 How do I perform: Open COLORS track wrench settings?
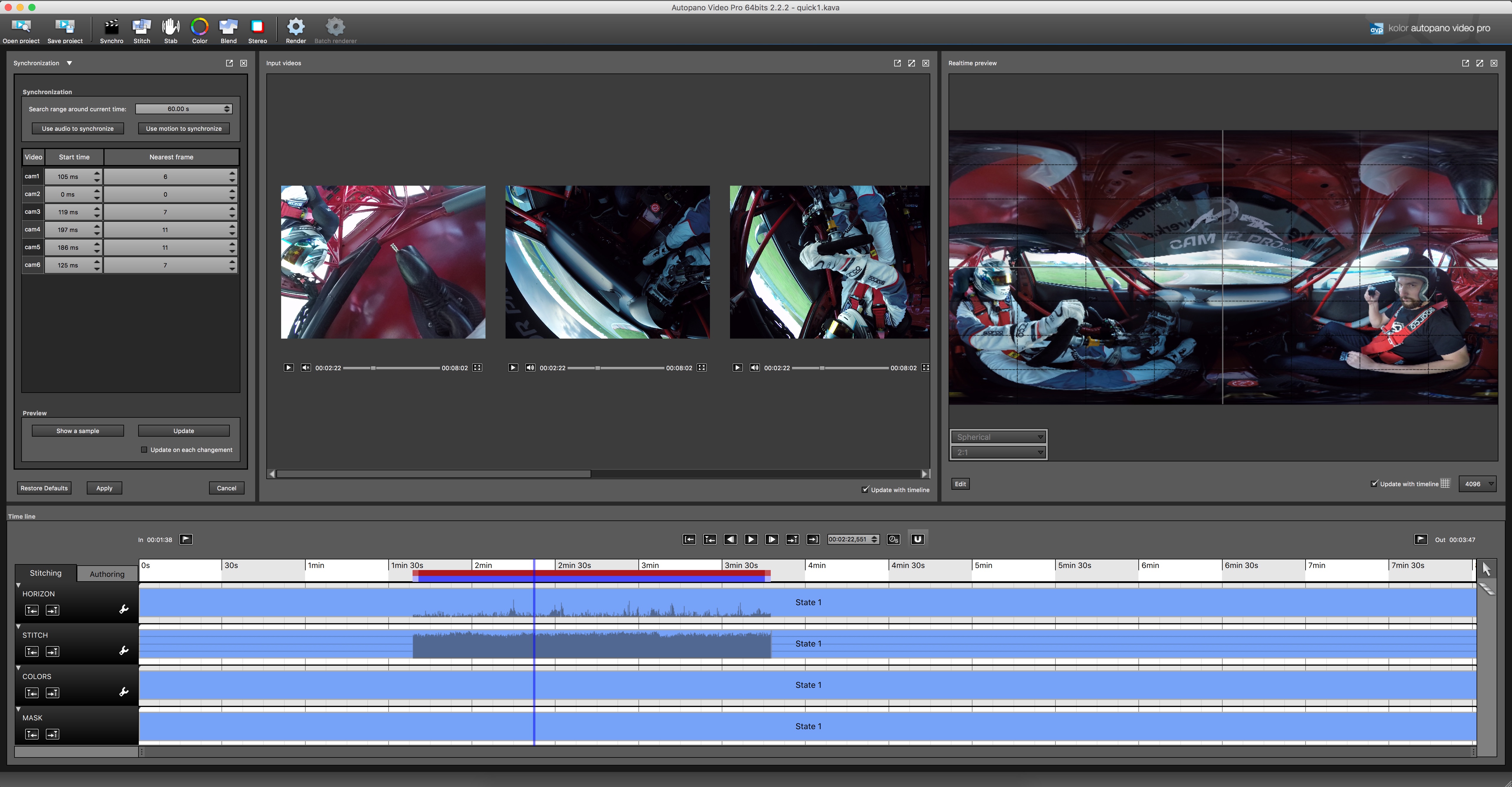[124, 692]
